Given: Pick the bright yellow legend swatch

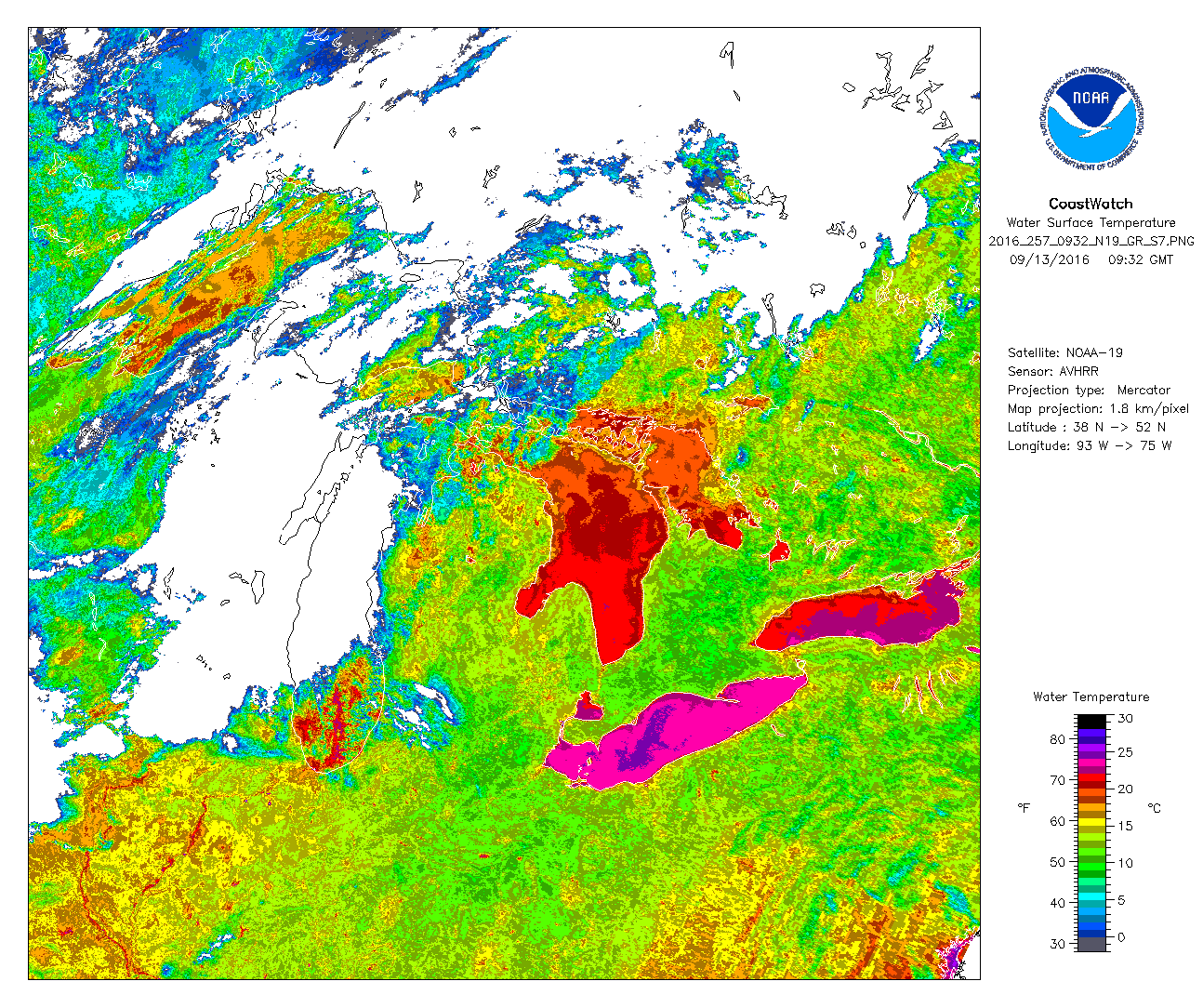Looking at the screenshot, I should tap(1091, 822).
